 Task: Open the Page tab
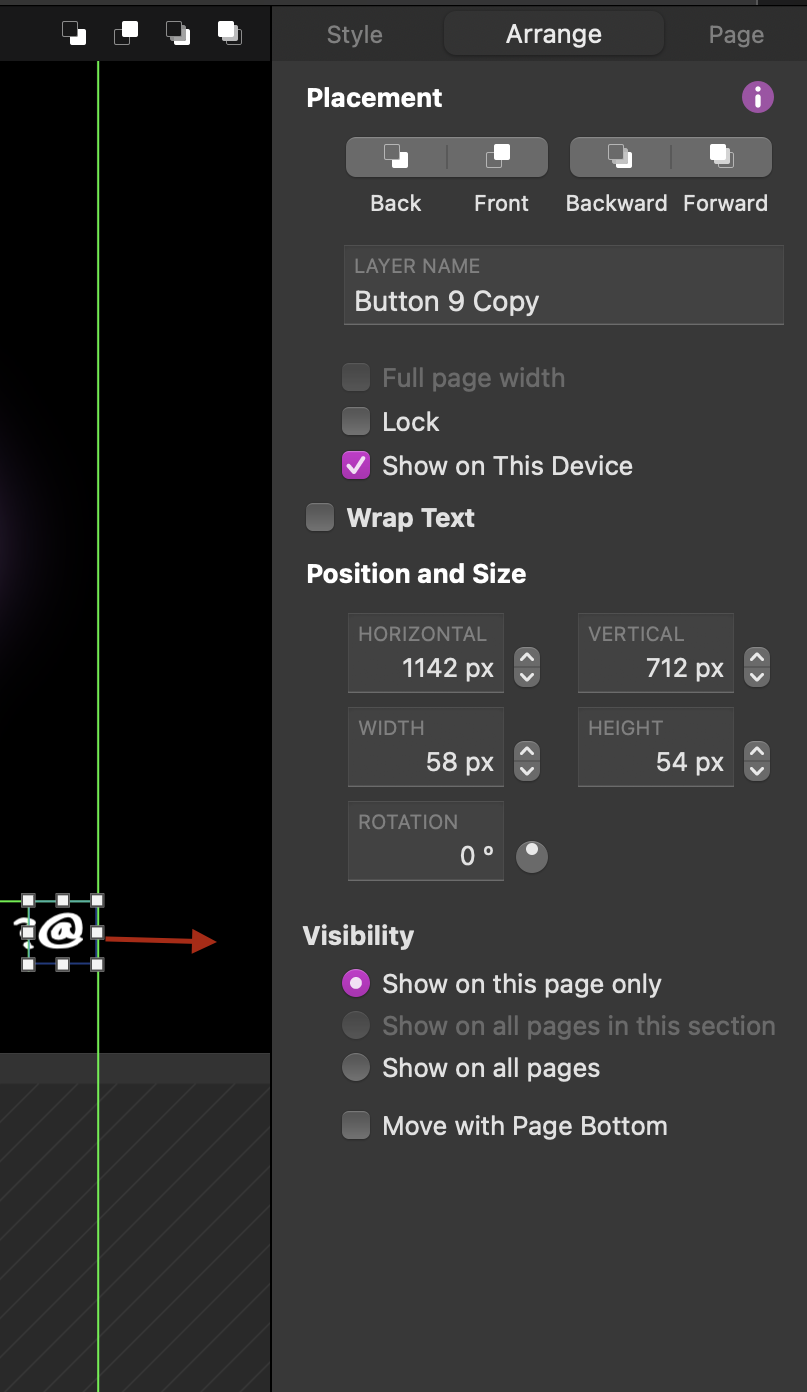[x=736, y=35]
